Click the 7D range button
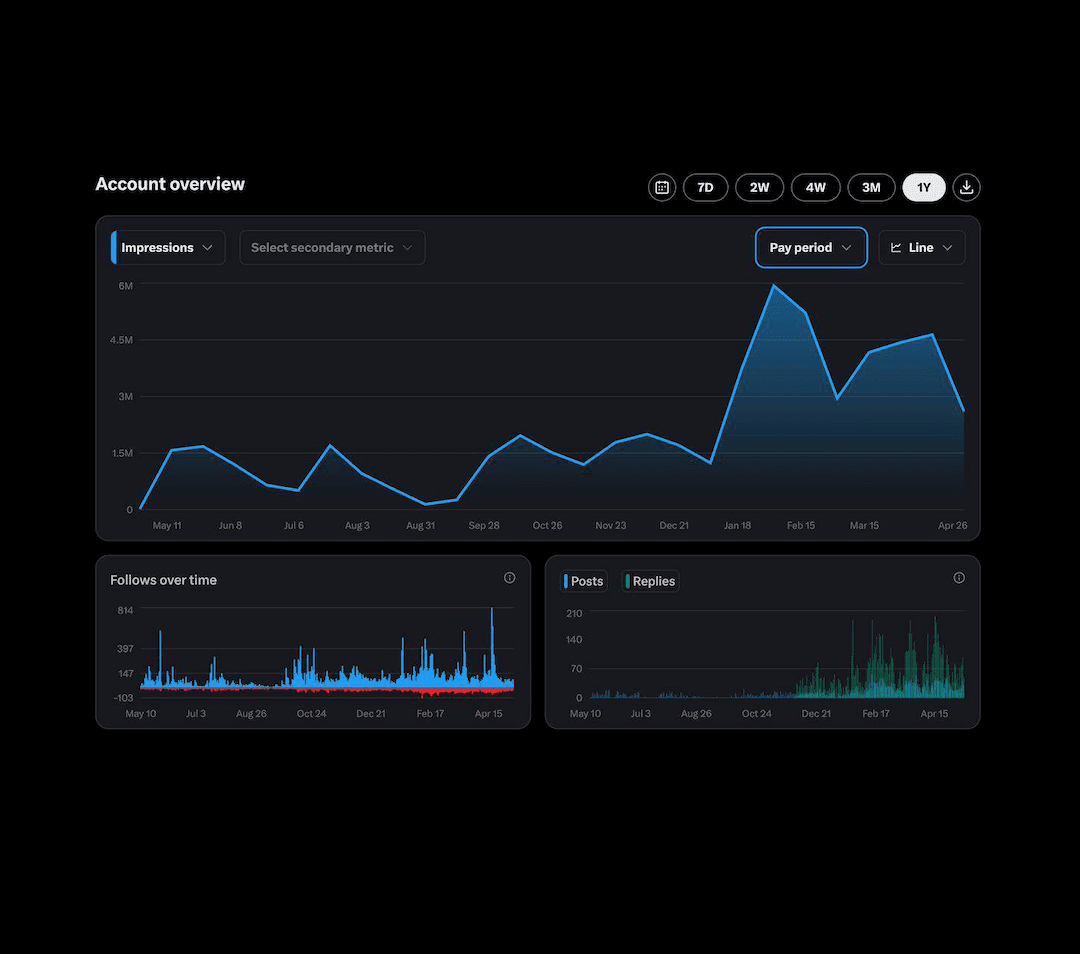 pos(706,187)
